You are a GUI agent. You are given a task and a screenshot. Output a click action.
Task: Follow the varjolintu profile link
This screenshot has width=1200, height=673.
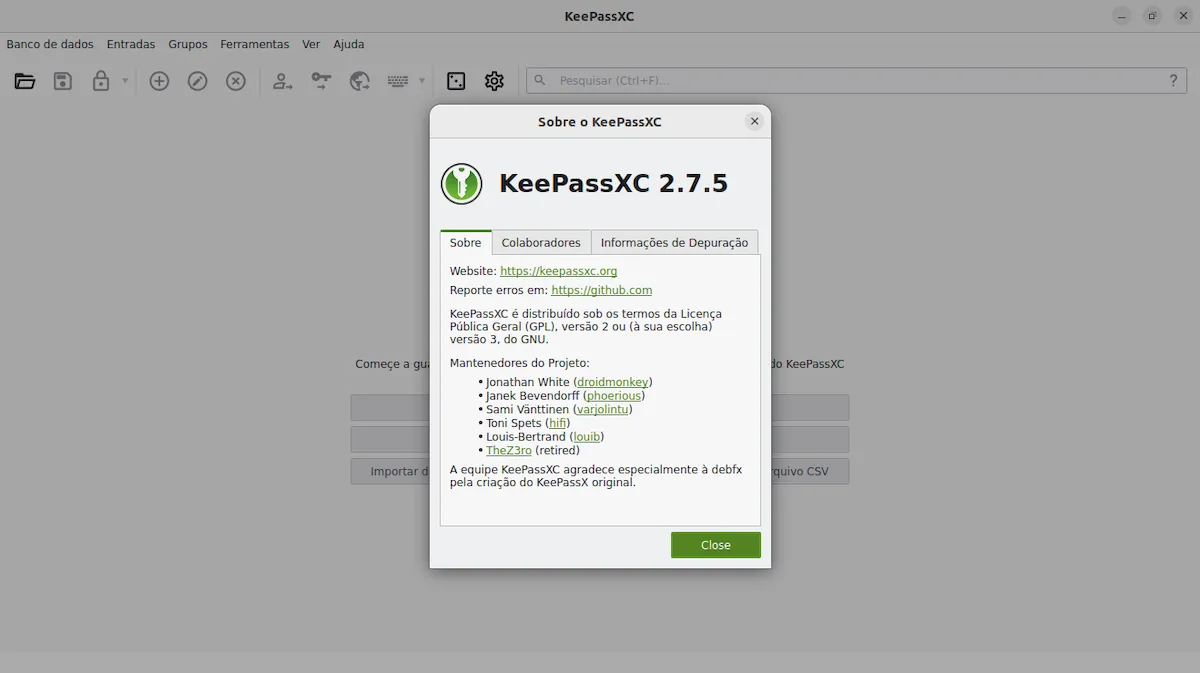603,409
